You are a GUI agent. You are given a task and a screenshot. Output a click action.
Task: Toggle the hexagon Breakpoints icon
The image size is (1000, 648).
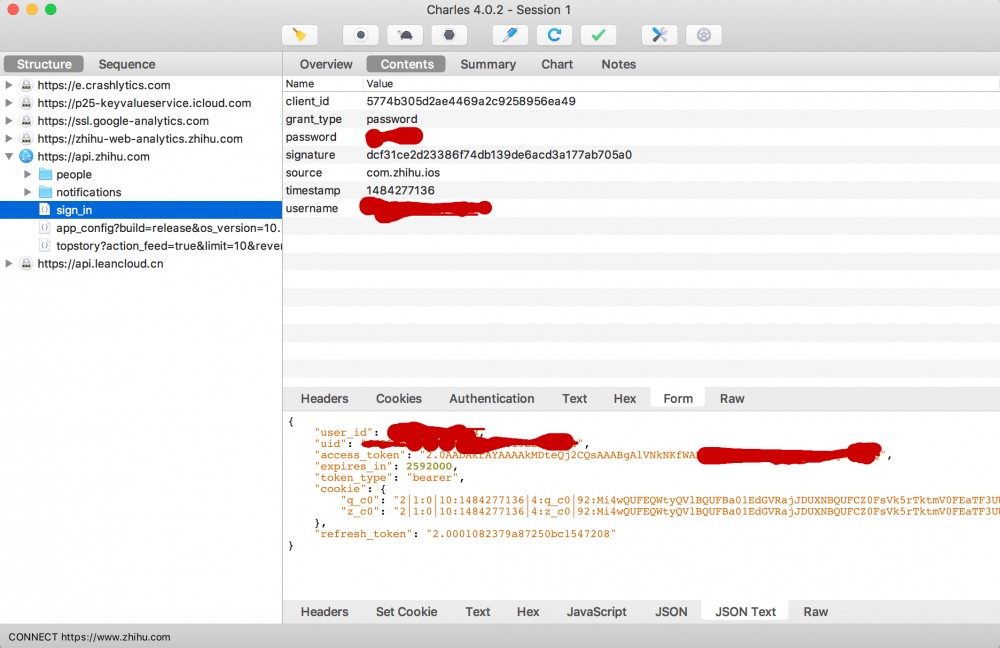450,35
